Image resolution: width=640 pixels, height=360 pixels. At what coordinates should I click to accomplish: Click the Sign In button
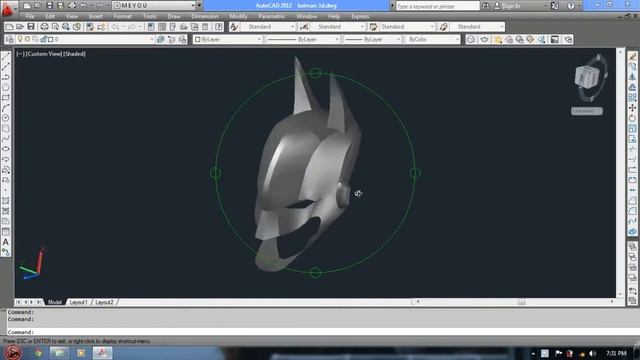tap(507, 6)
